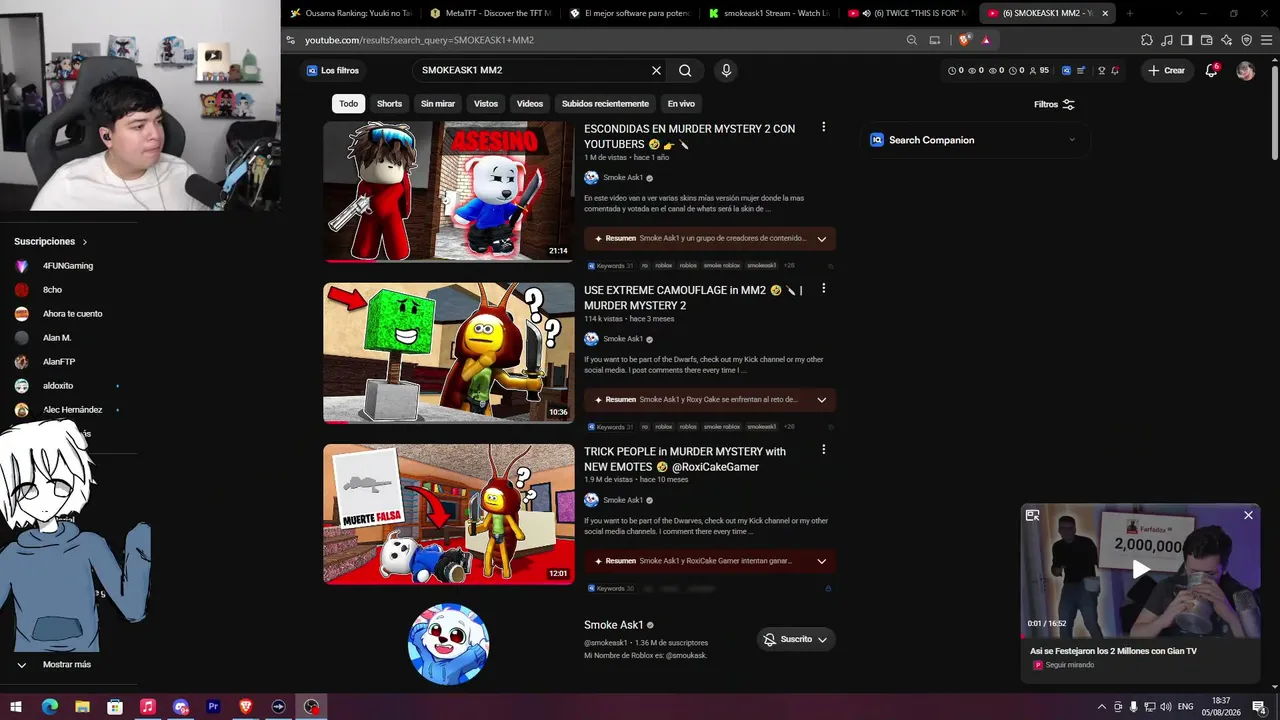Select the Subidos recientemente filter chip

click(605, 104)
